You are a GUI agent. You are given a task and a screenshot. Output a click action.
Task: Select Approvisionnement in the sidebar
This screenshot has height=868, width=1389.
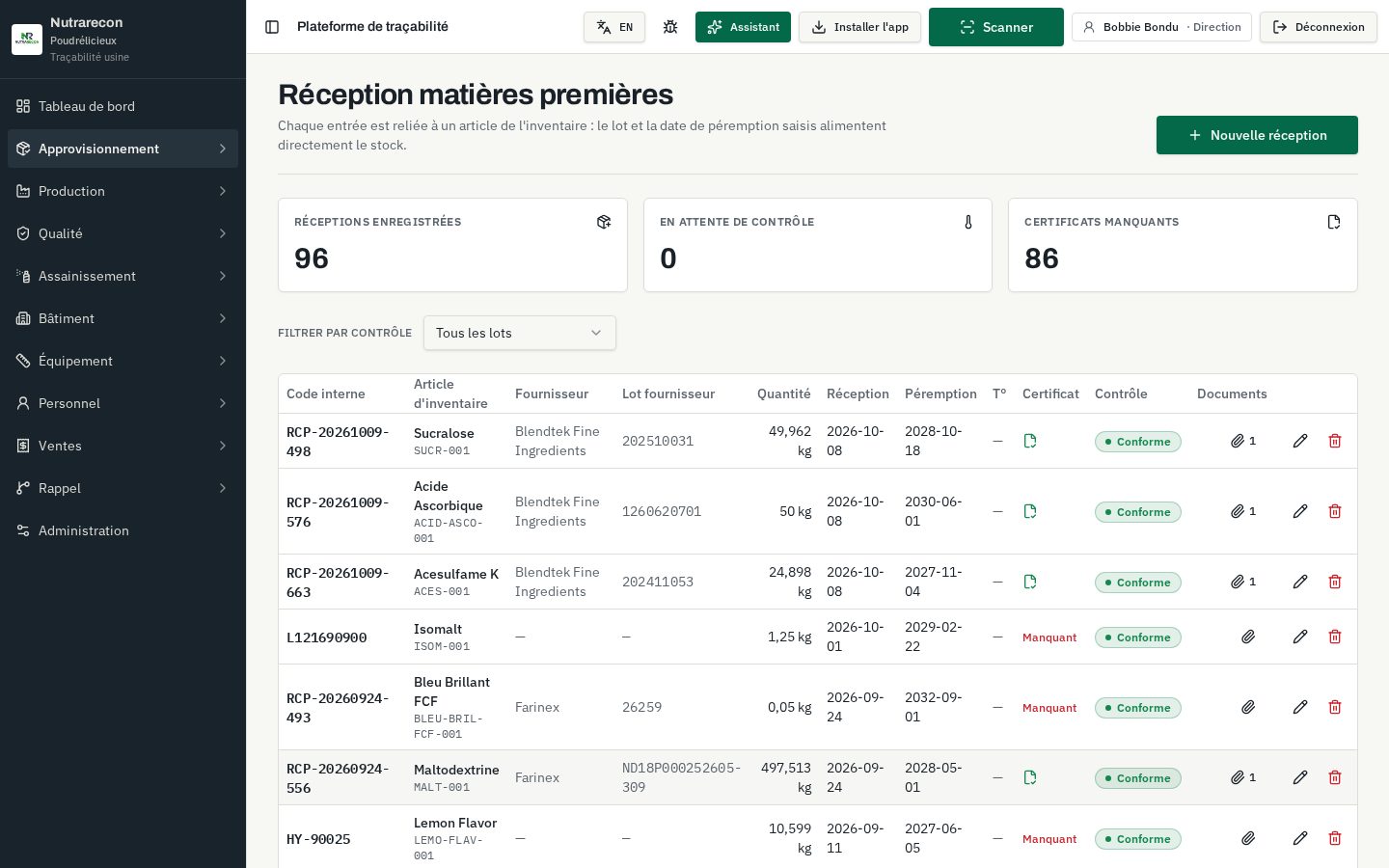coord(123,149)
